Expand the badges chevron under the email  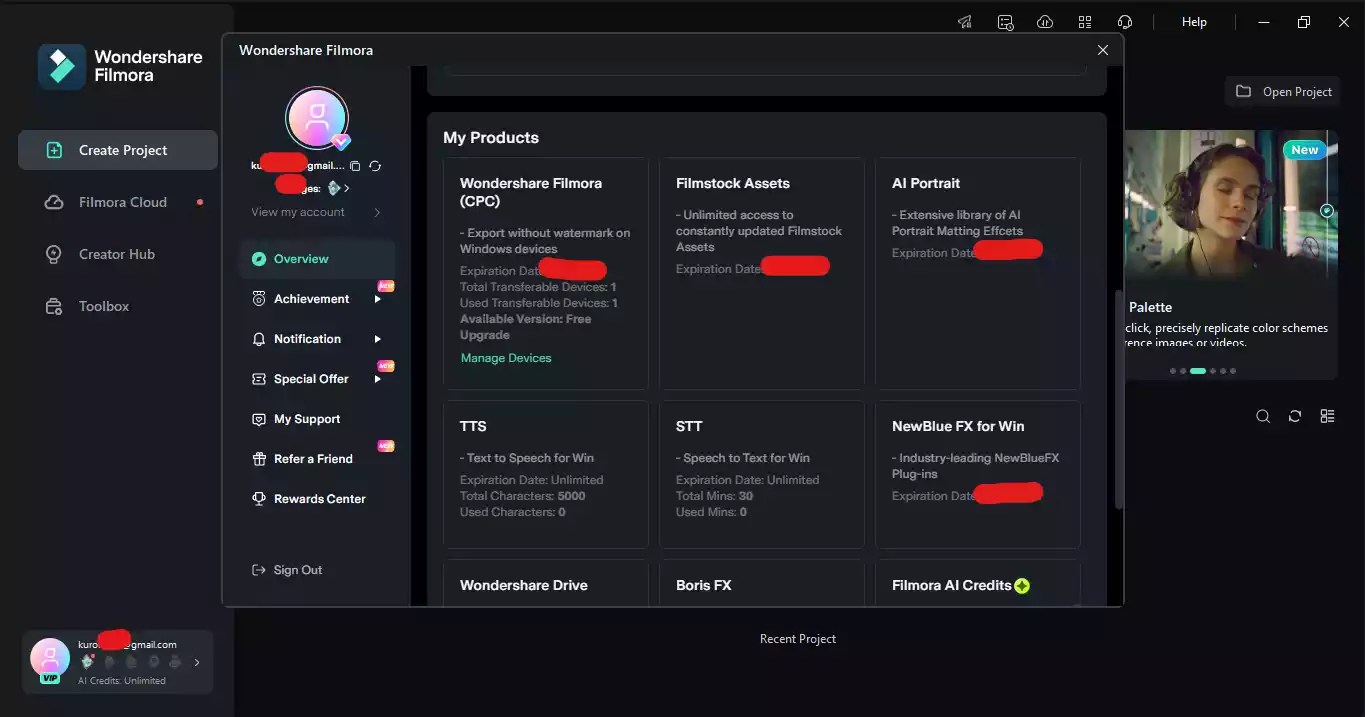347,188
